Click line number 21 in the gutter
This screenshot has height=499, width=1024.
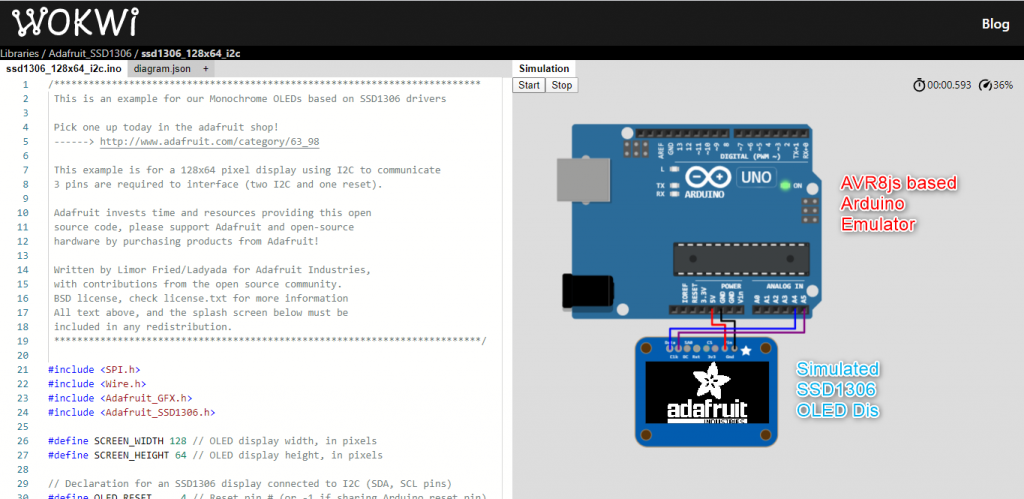click(x=24, y=370)
